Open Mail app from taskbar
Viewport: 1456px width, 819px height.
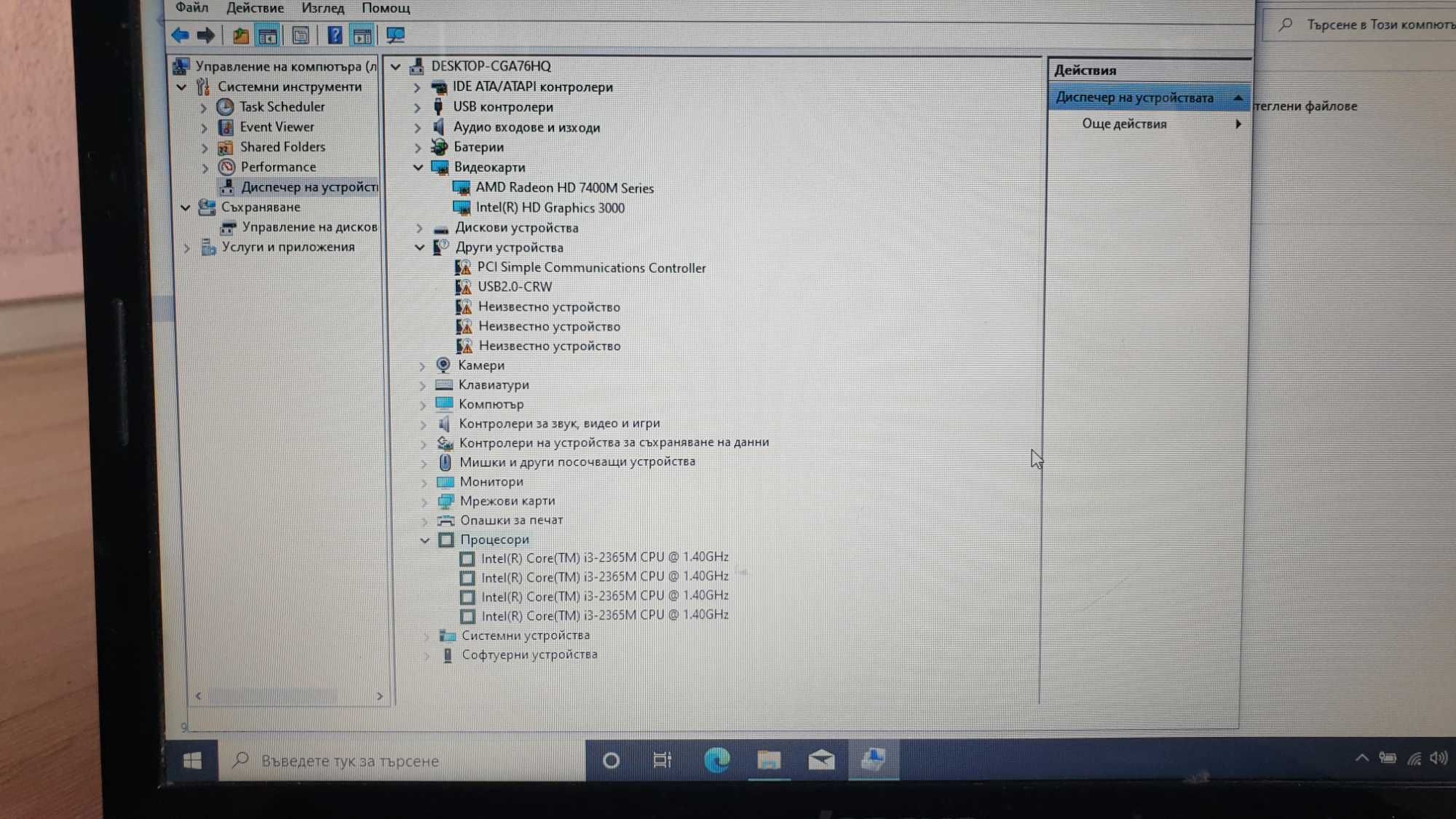[x=821, y=760]
